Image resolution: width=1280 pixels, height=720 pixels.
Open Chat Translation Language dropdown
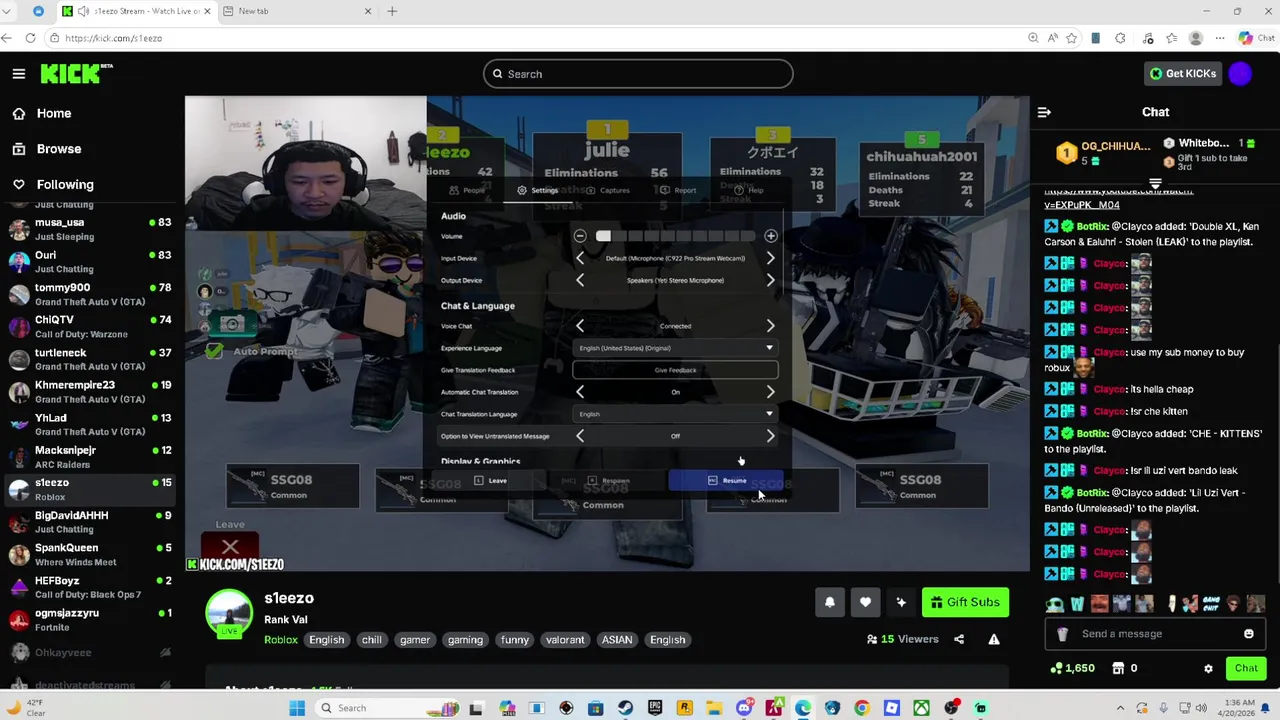(675, 414)
